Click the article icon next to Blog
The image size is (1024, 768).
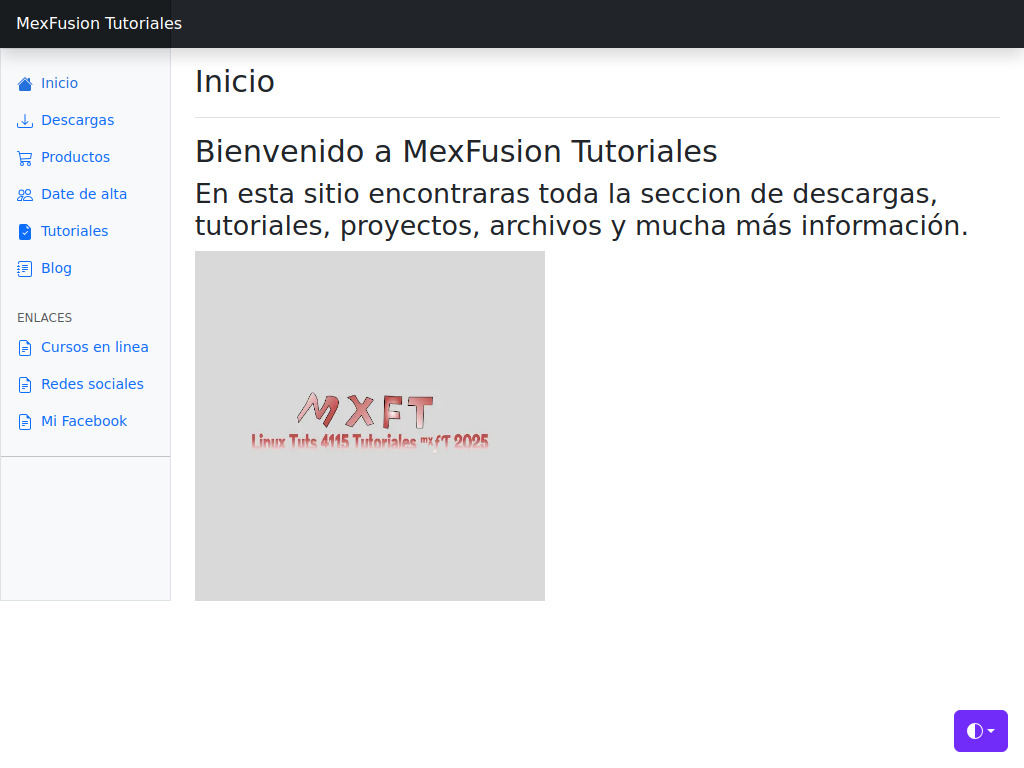[x=23, y=268]
